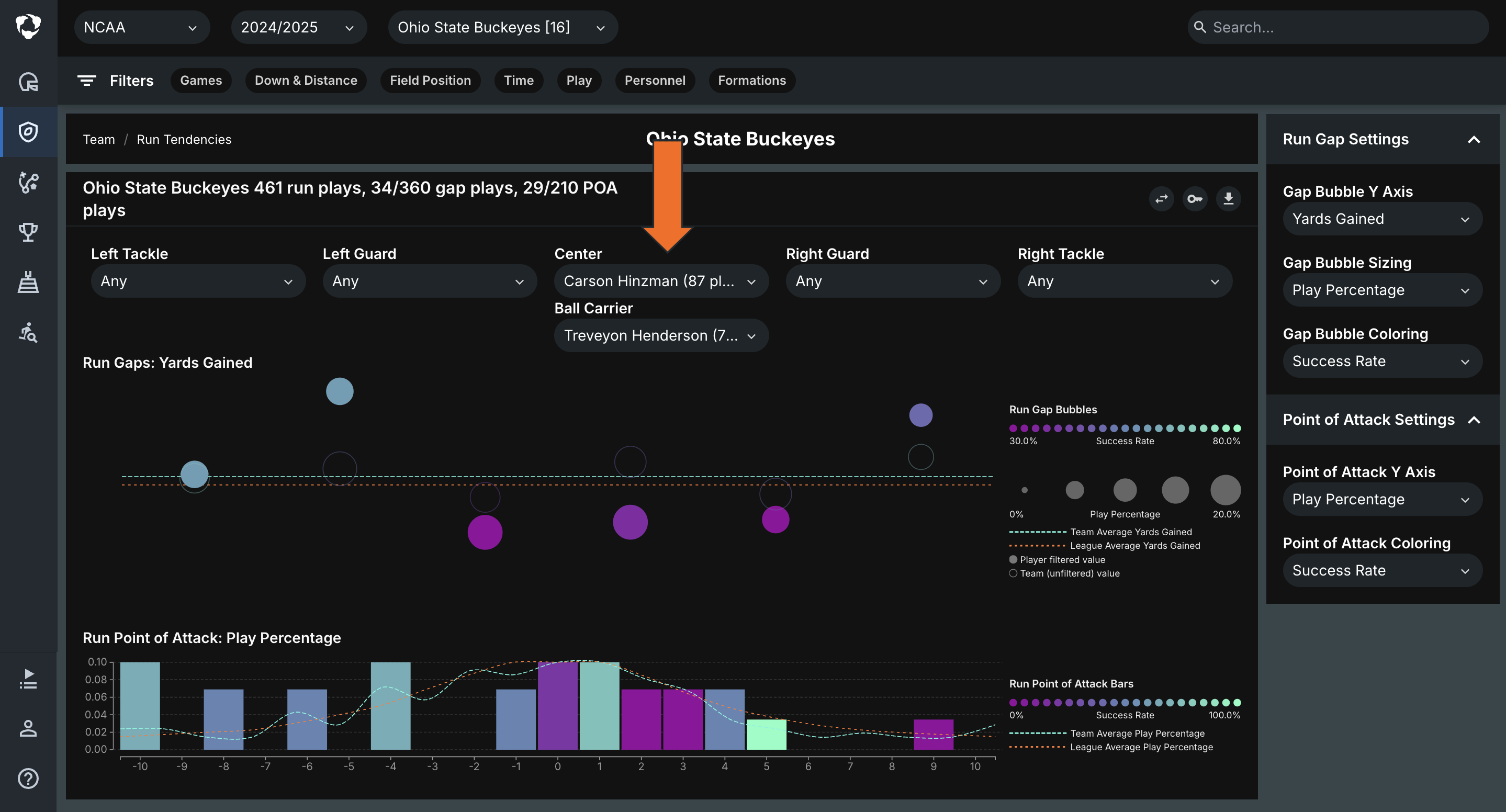
Task: Open the Games filter
Action: [x=201, y=81]
